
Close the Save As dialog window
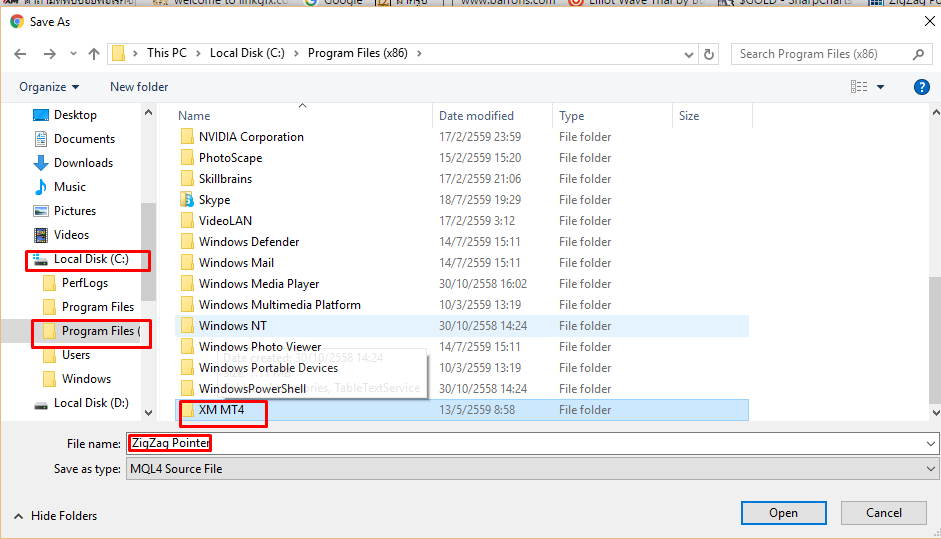click(930, 22)
